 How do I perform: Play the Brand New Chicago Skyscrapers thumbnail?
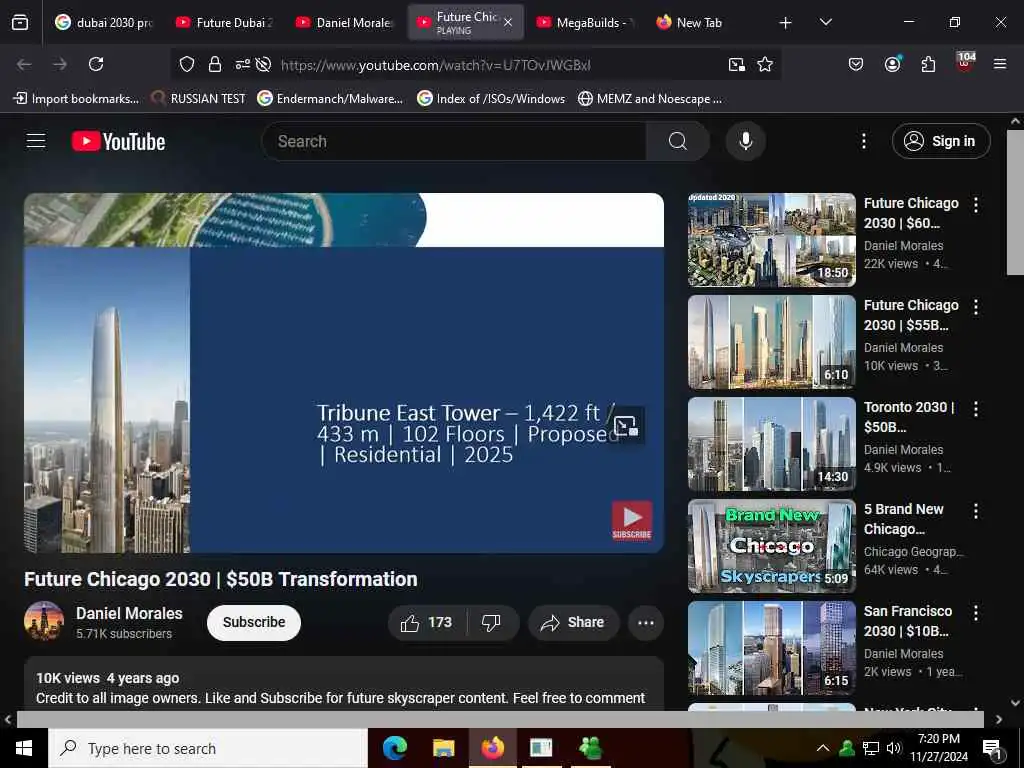click(x=771, y=546)
